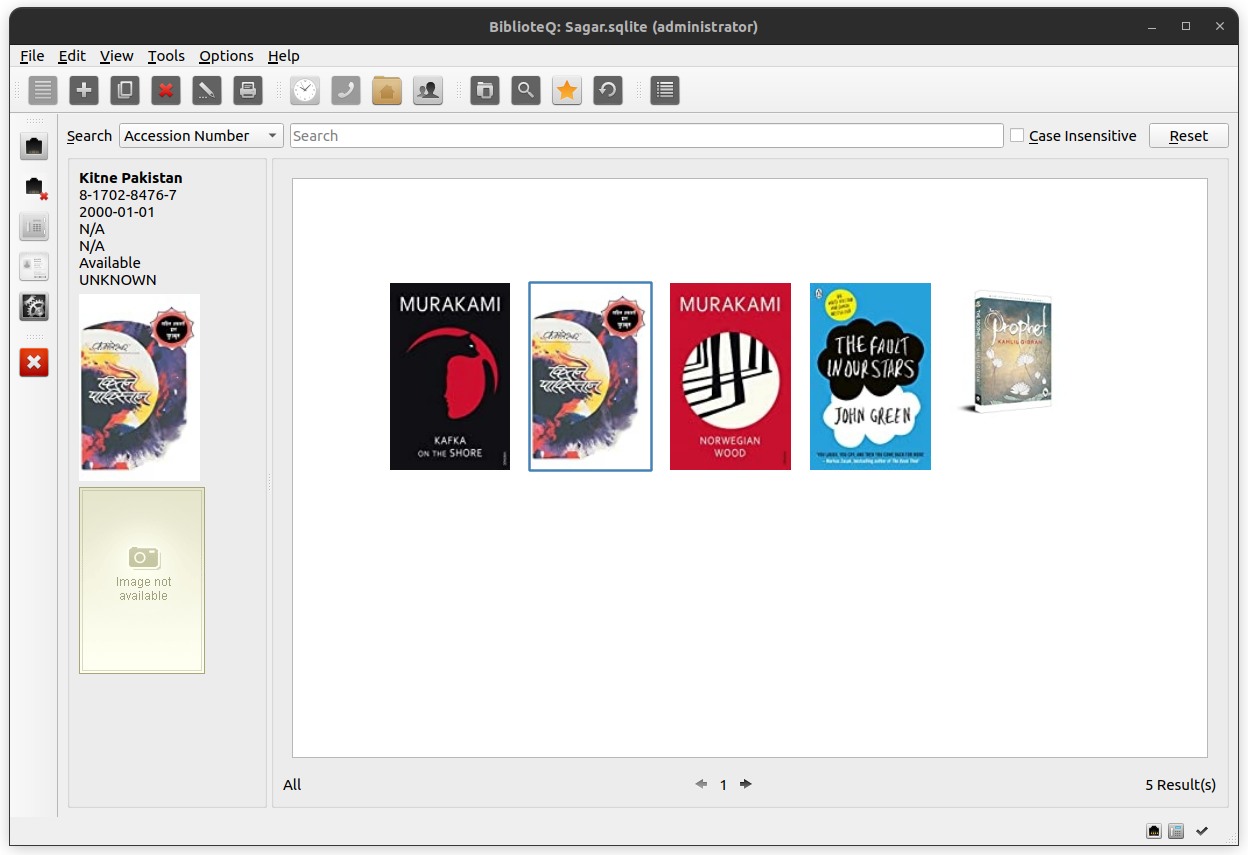Click the red X delete toolbar icon
The height and width of the screenshot is (855, 1248).
(166, 91)
